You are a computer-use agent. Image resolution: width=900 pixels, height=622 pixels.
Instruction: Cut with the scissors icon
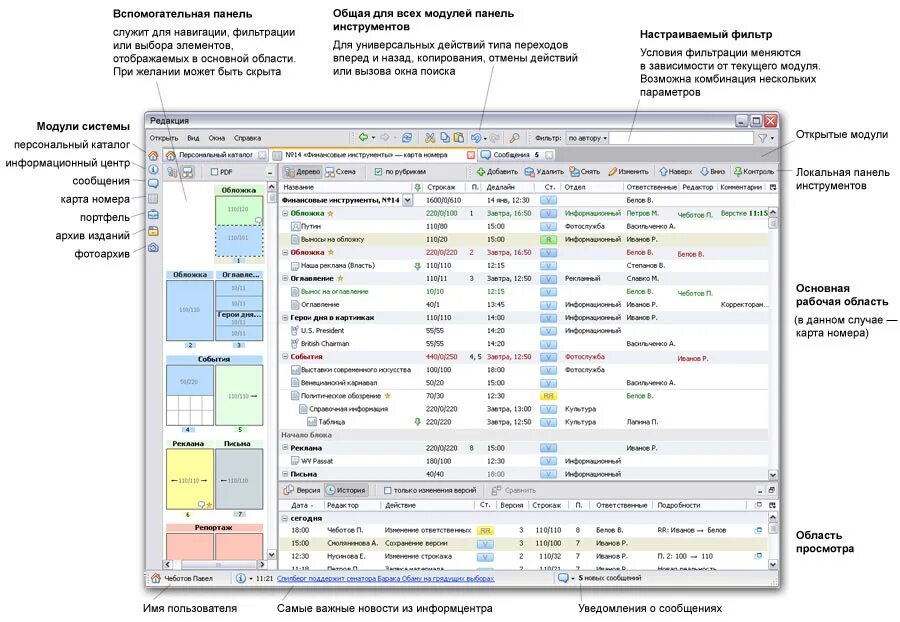430,138
